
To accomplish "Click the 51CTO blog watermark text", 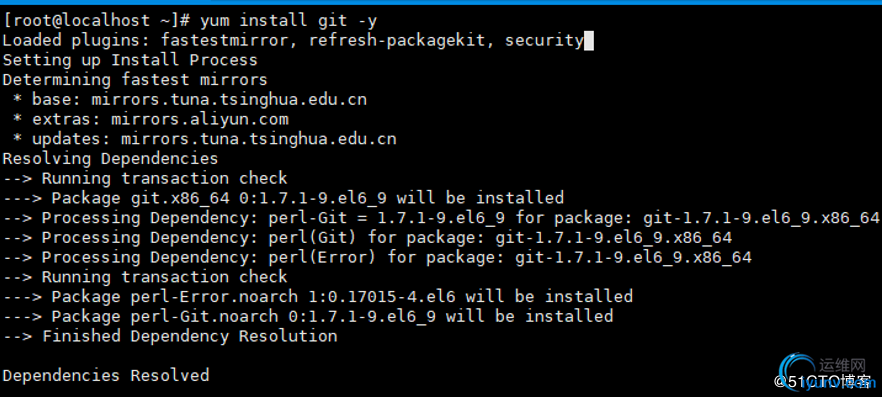I will tap(822, 382).
